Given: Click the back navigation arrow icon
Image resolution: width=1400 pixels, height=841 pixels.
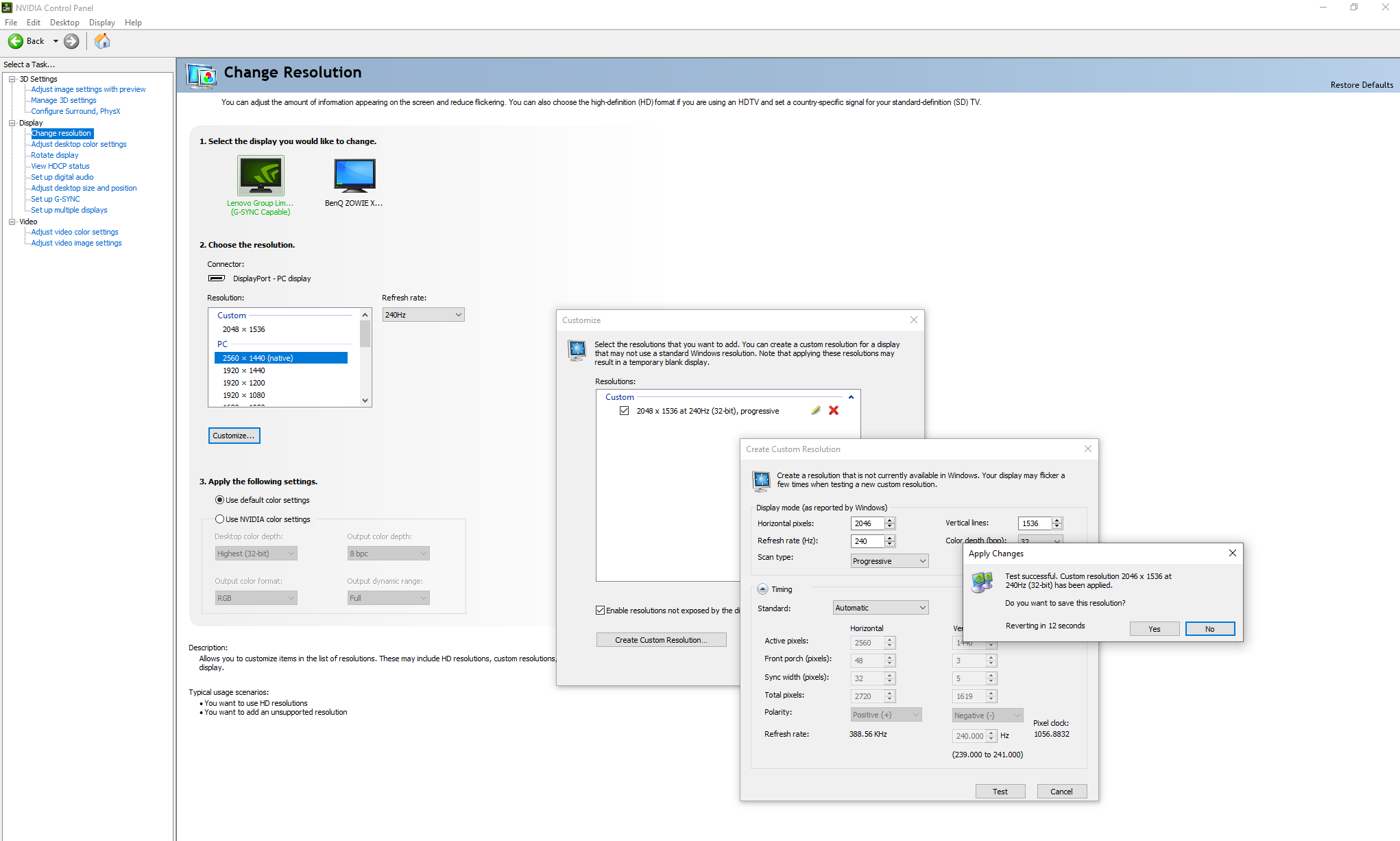Looking at the screenshot, I should [x=15, y=41].
